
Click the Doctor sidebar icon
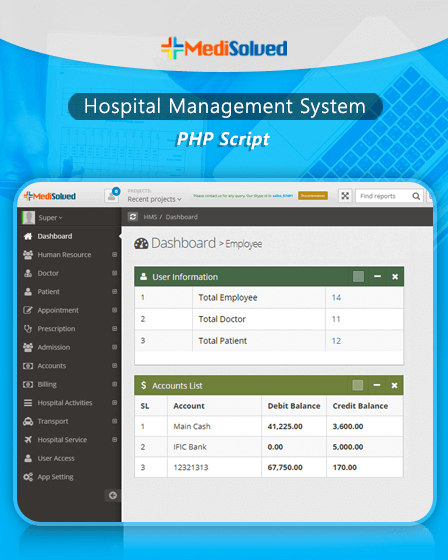(x=28, y=273)
